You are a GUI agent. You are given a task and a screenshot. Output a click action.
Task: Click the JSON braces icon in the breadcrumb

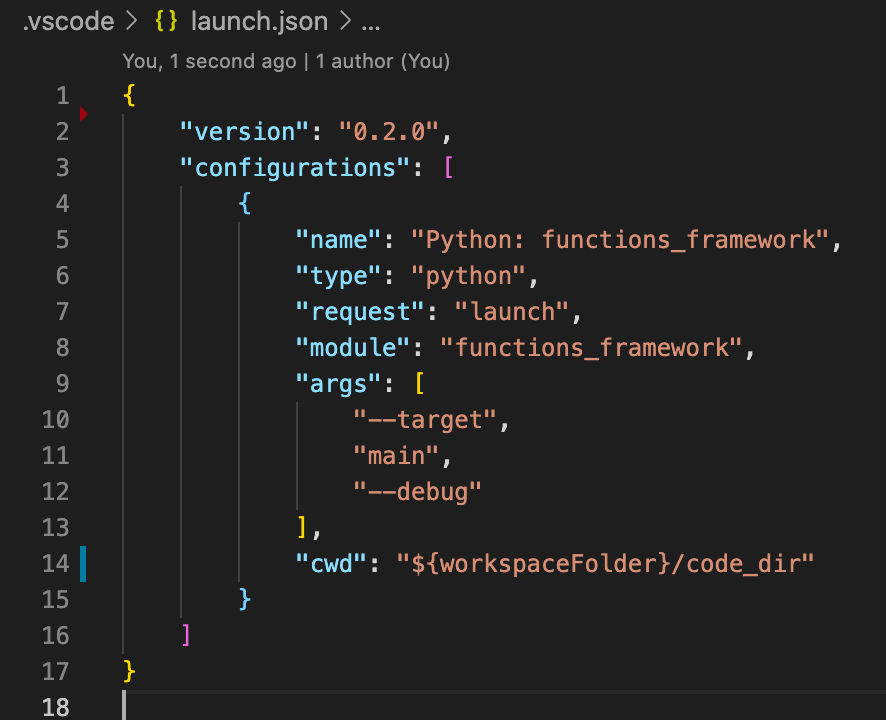[x=165, y=21]
